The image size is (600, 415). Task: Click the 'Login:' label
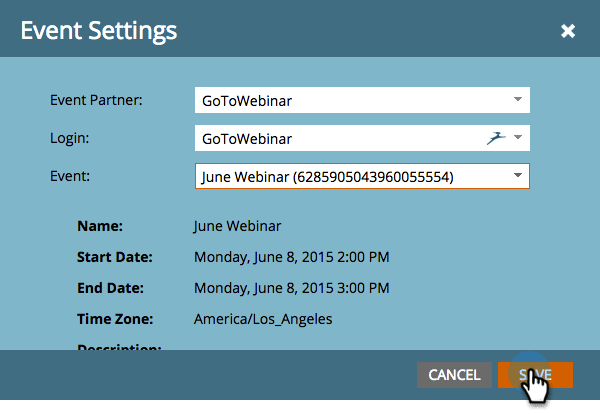click(69, 138)
